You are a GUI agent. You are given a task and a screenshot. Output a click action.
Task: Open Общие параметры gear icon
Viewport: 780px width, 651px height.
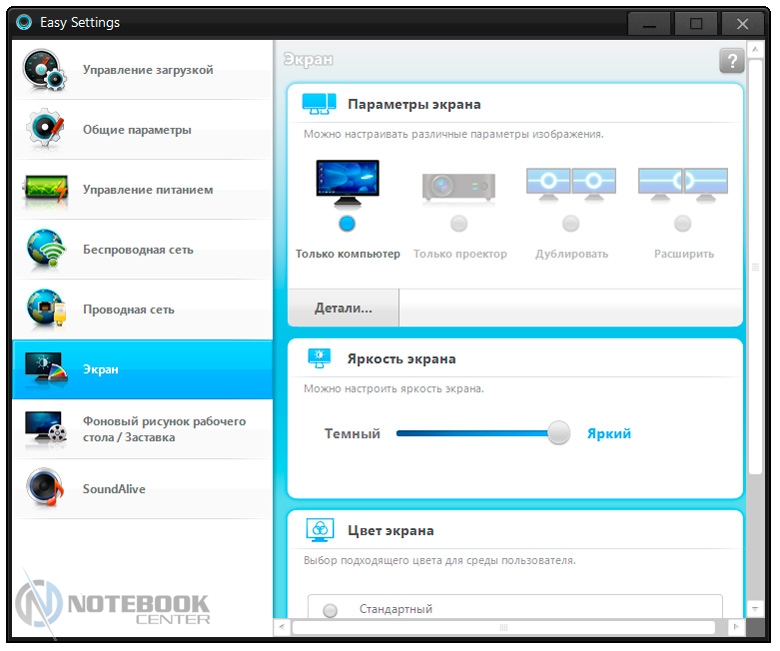(46, 130)
